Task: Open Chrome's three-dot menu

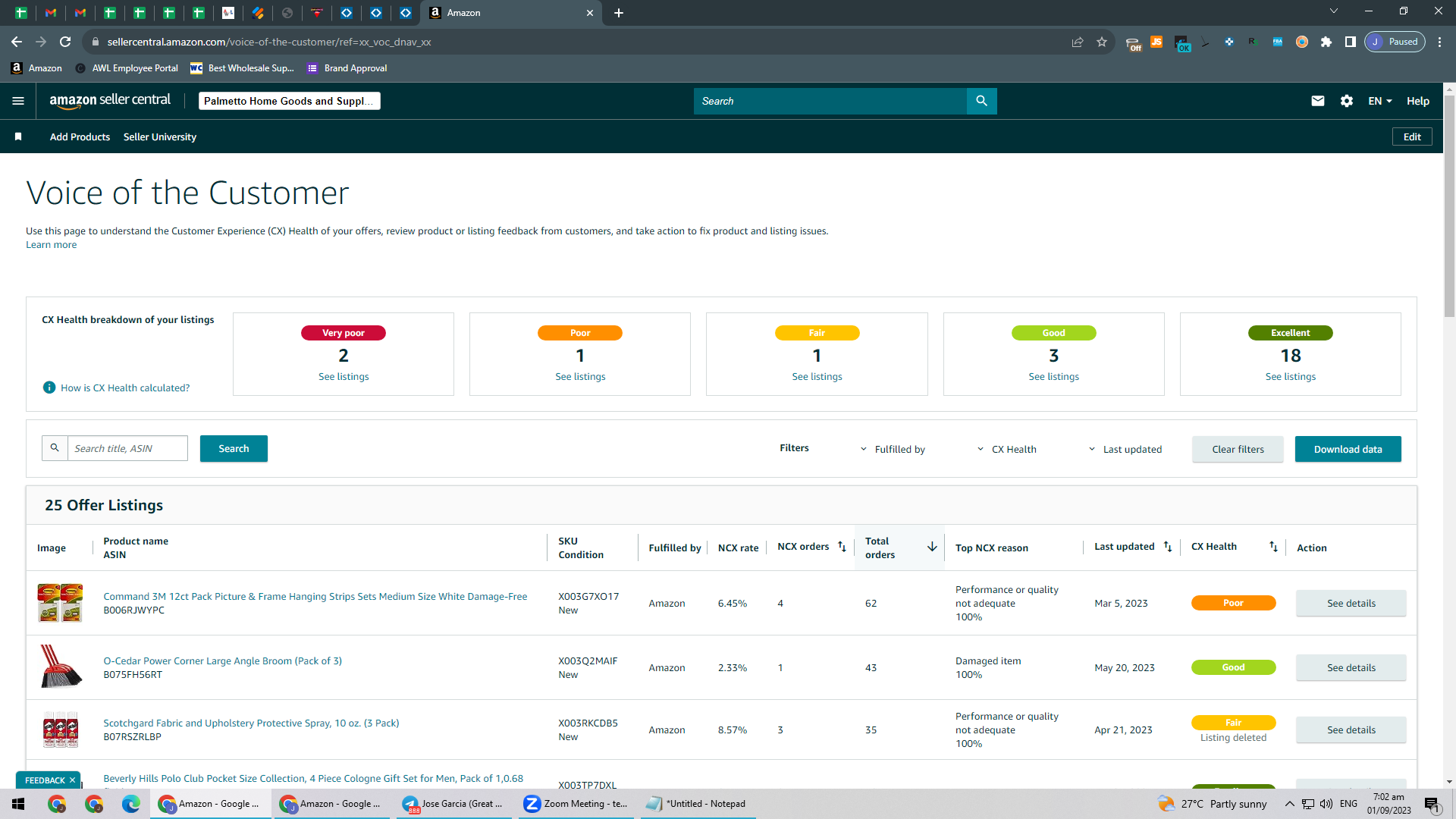Action: (x=1440, y=42)
